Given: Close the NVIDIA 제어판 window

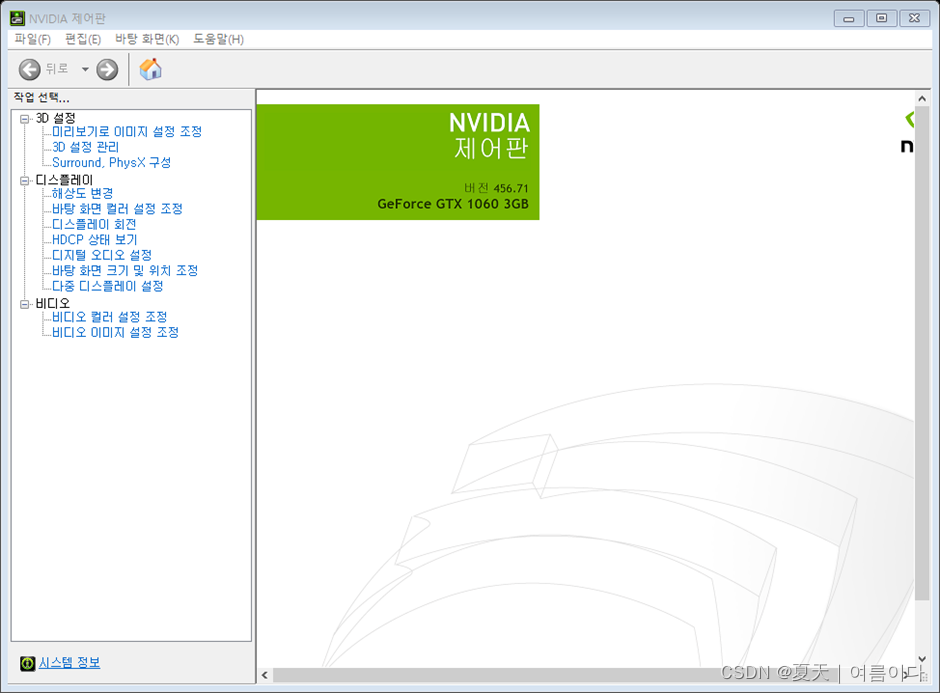Looking at the screenshot, I should (x=914, y=19).
